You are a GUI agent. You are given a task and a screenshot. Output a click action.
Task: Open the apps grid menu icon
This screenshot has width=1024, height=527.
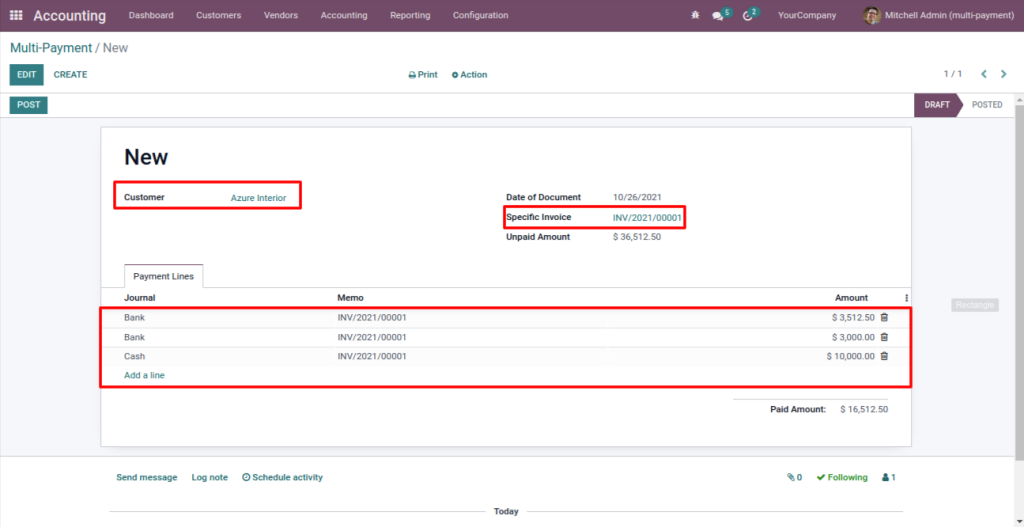(x=16, y=15)
